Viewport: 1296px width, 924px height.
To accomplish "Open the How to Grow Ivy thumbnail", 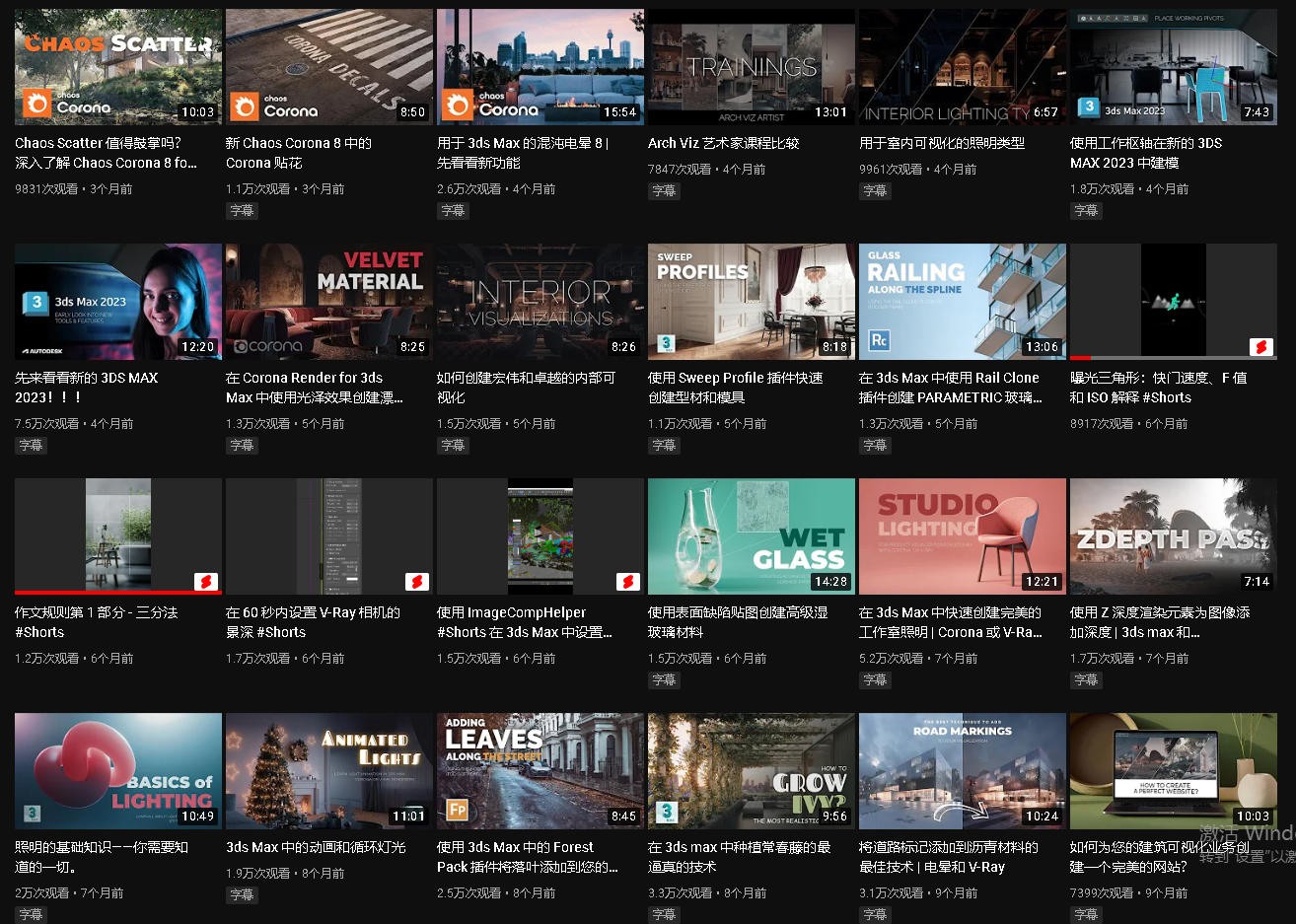I will (752, 771).
